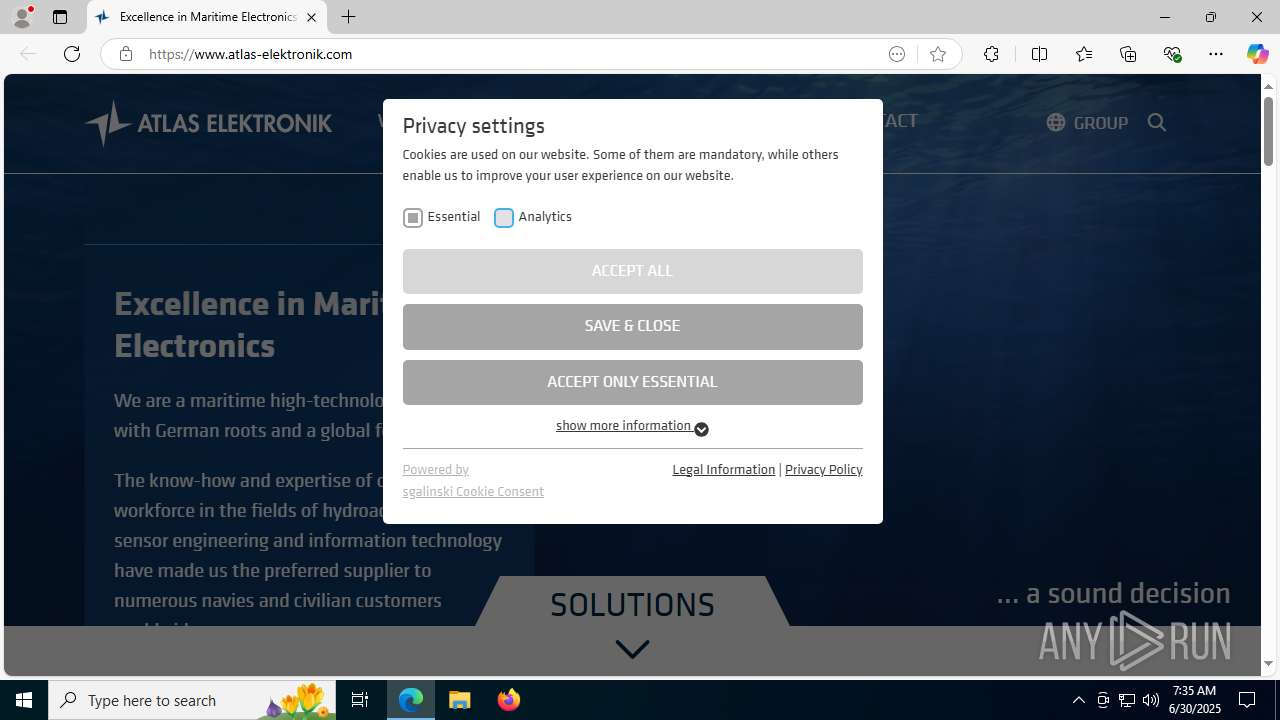Refresh the browser page

point(72,54)
